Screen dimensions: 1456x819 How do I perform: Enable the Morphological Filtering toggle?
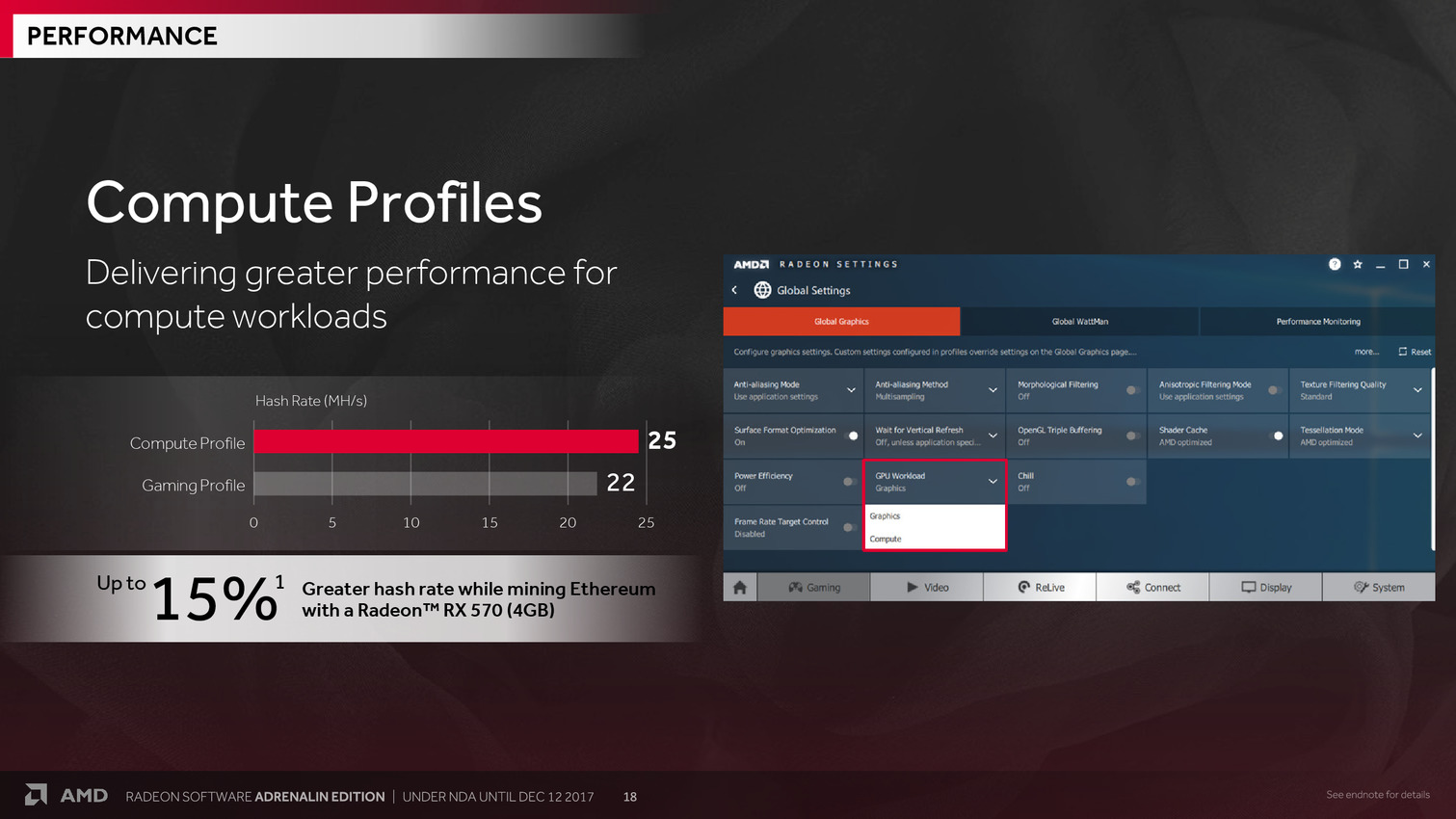pos(1132,390)
